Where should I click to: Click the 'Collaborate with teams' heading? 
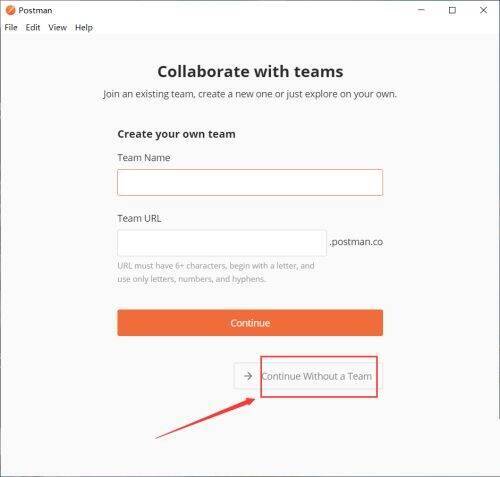[250, 72]
